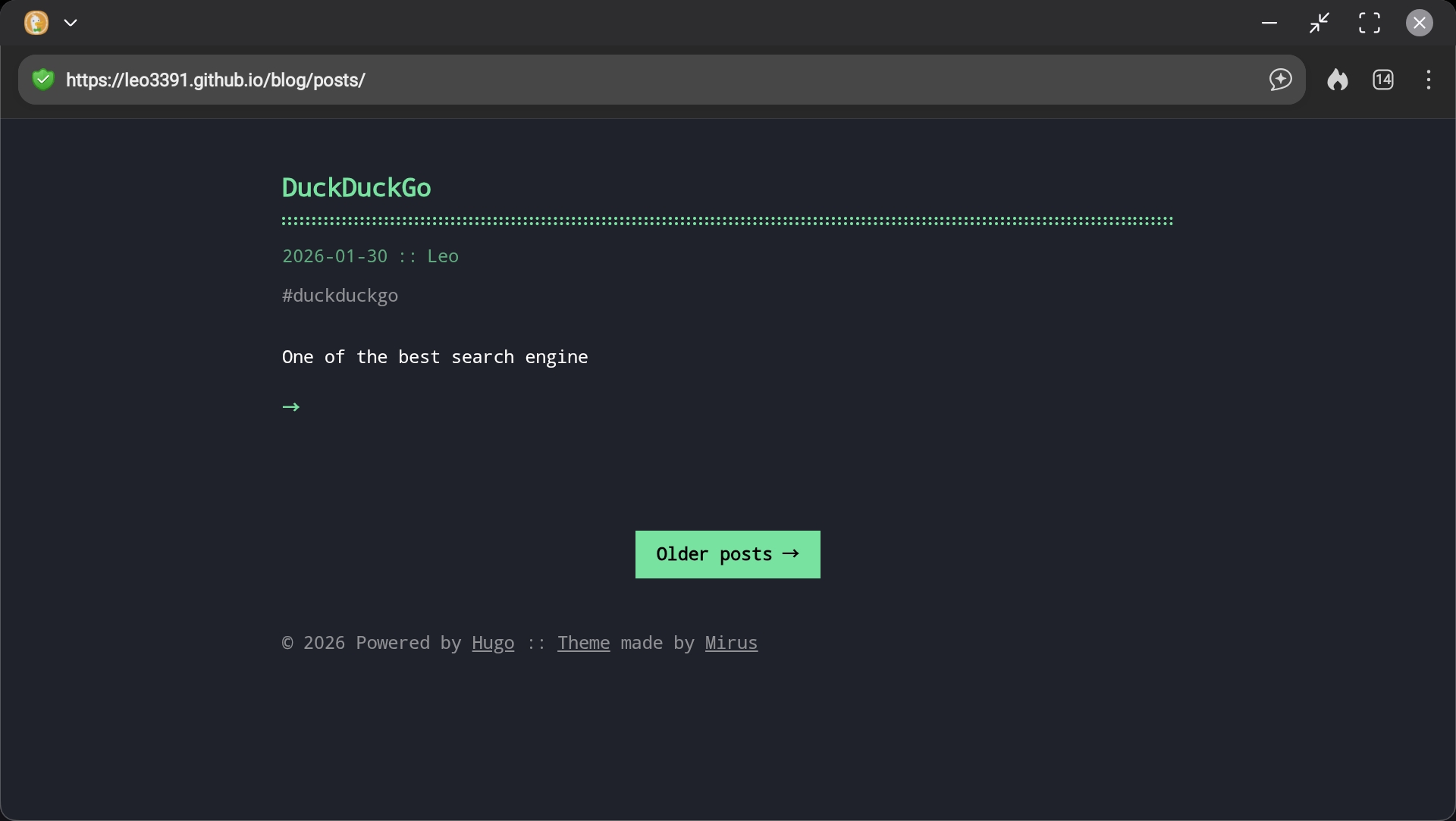
Task: Open the DuckDuckGo post title
Action: 356,188
